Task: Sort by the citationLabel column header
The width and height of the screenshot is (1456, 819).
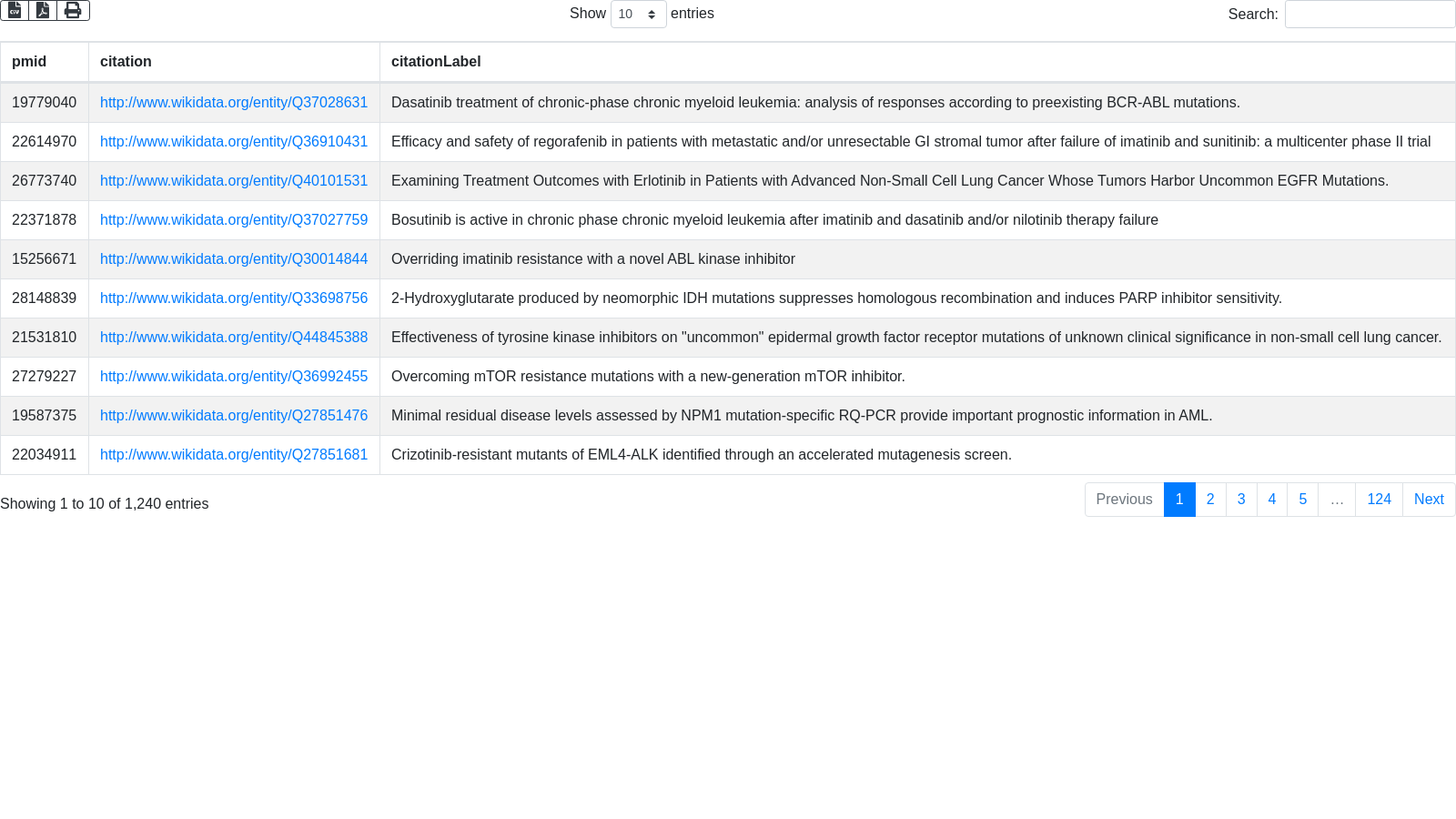Action: pos(436,62)
